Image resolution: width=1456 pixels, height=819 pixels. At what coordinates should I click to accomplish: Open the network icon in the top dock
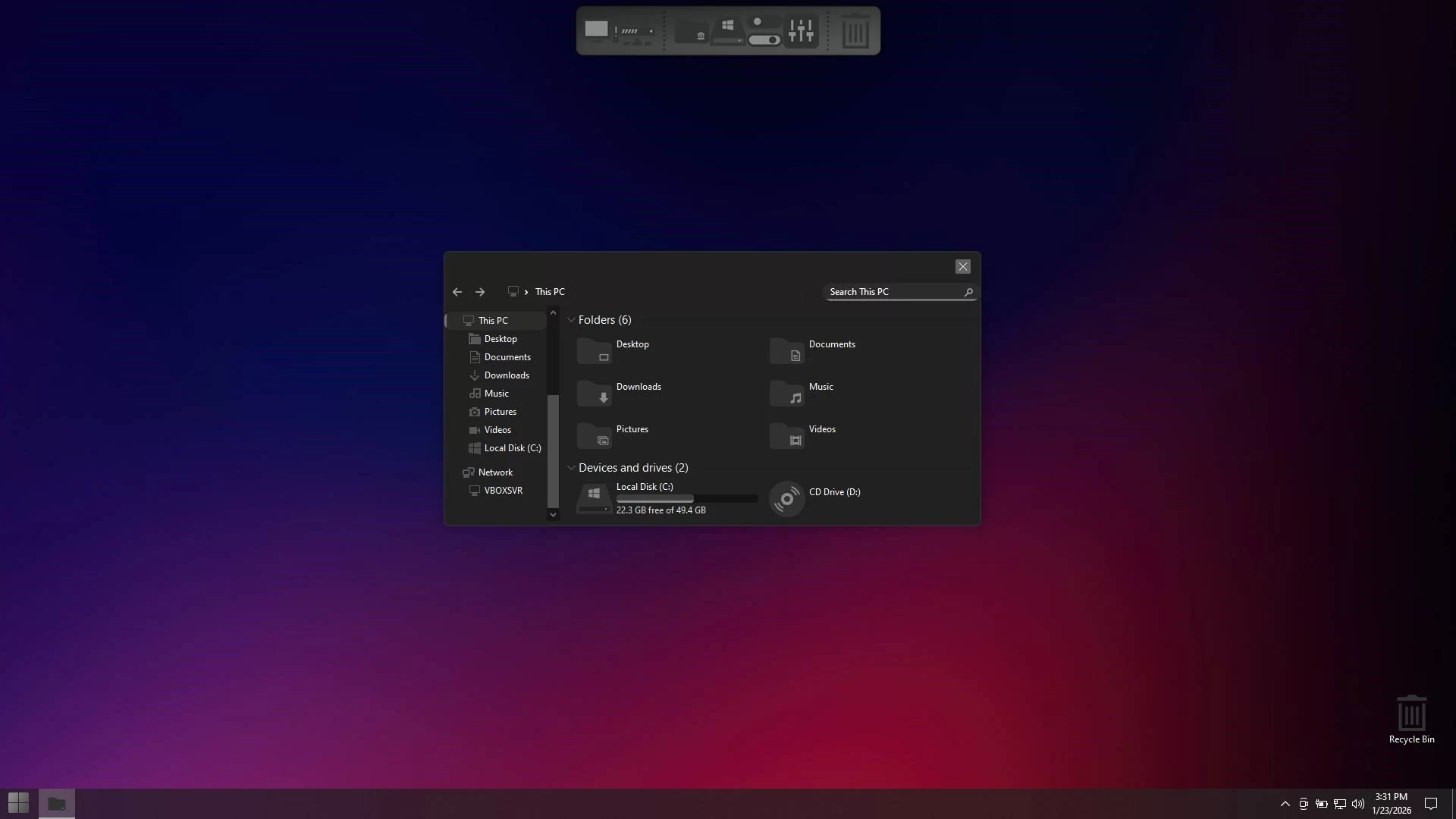tap(635, 32)
